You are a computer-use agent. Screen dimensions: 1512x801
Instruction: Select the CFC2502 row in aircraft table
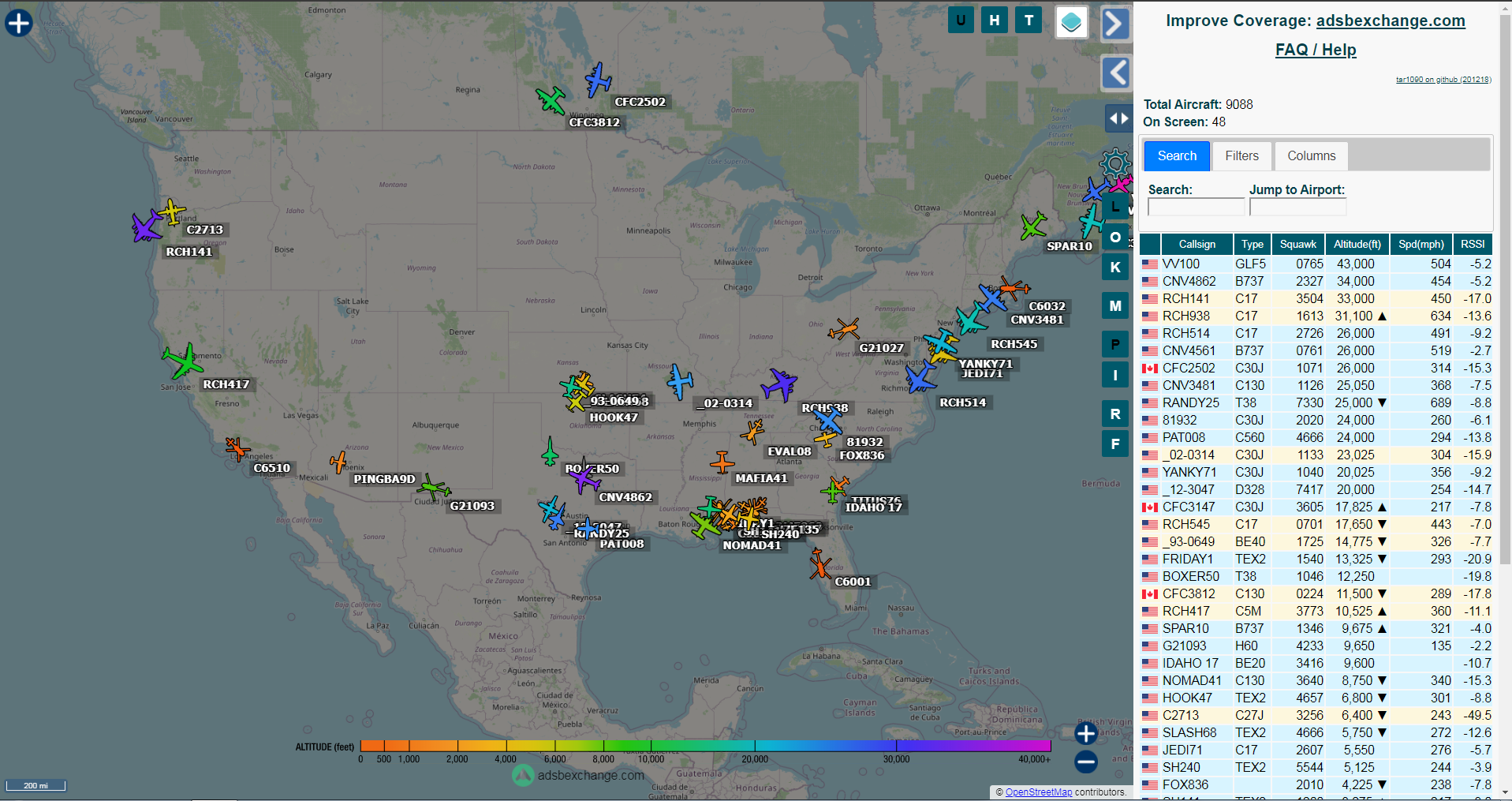(1316, 369)
